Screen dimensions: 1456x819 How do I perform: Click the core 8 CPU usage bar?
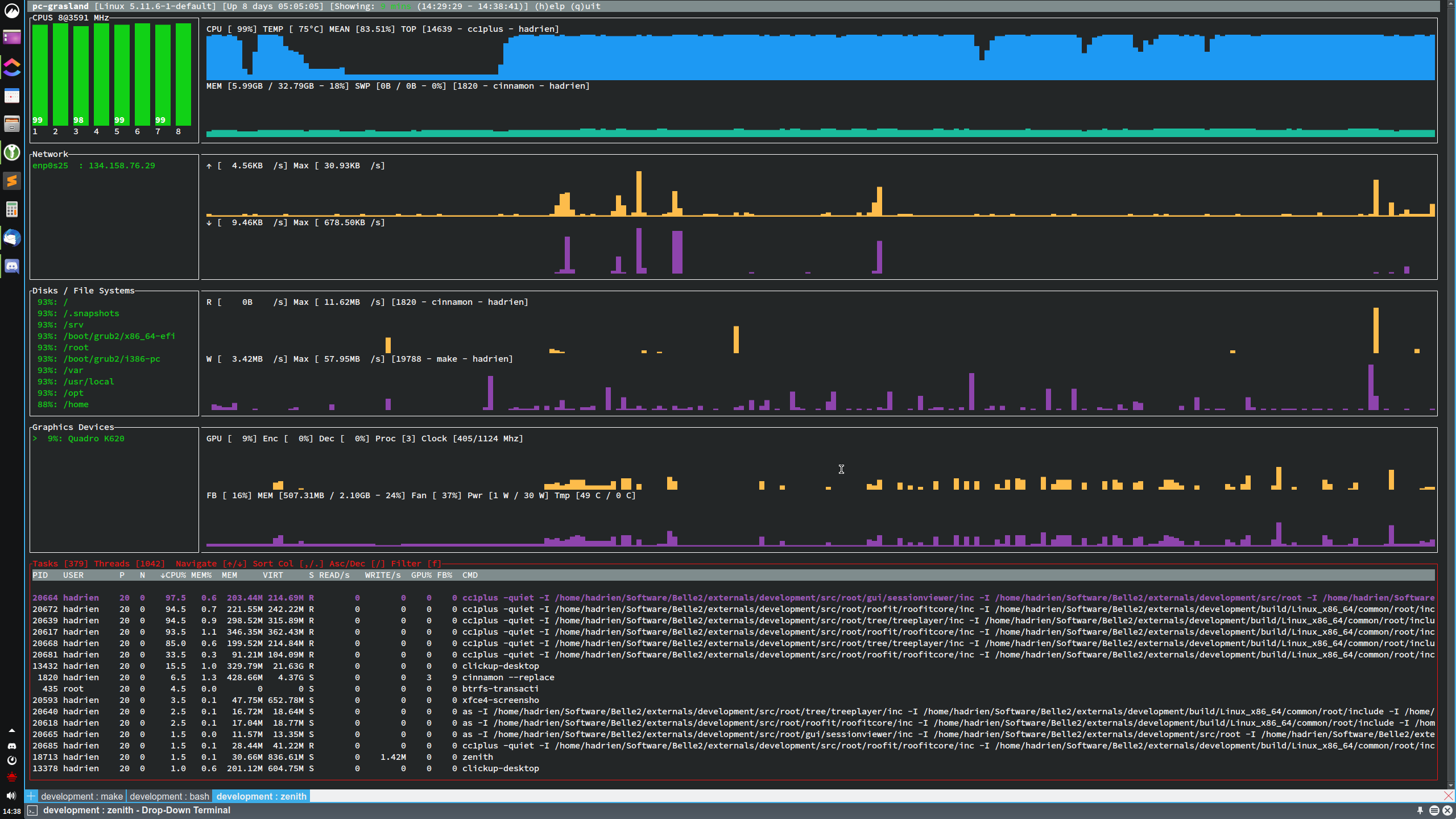(x=183, y=75)
